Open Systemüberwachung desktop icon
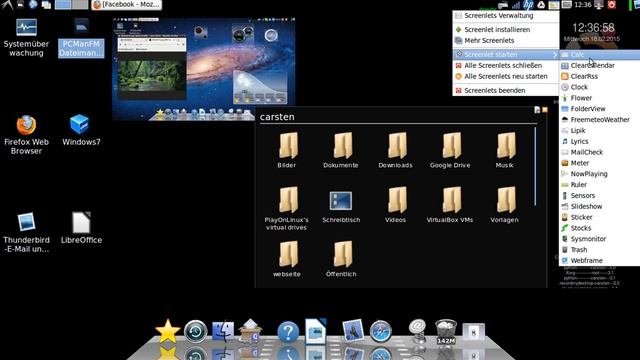Screen dimensions: 640x360 pos(26,38)
